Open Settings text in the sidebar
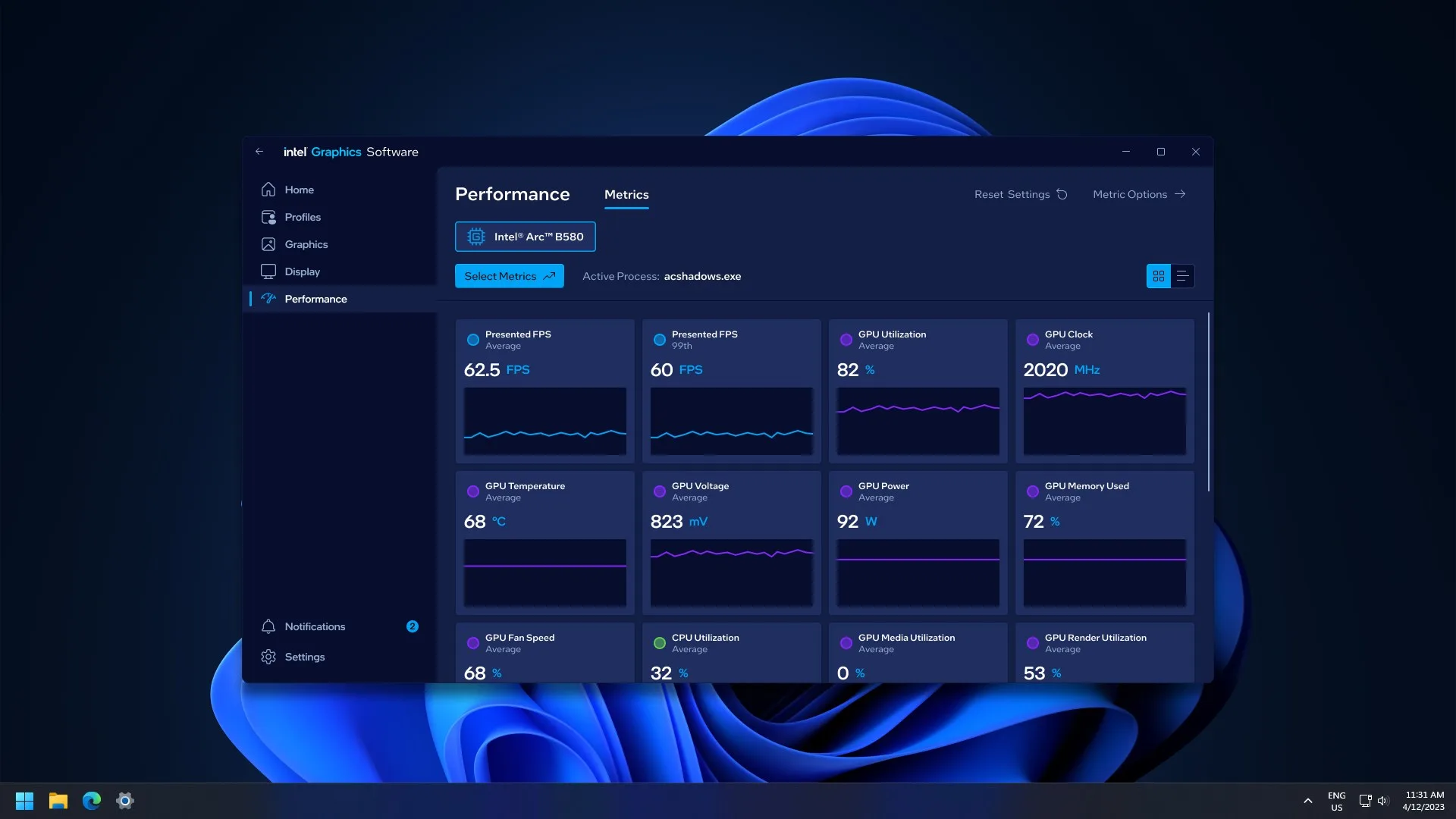Viewport: 1456px width, 819px height. (305, 657)
